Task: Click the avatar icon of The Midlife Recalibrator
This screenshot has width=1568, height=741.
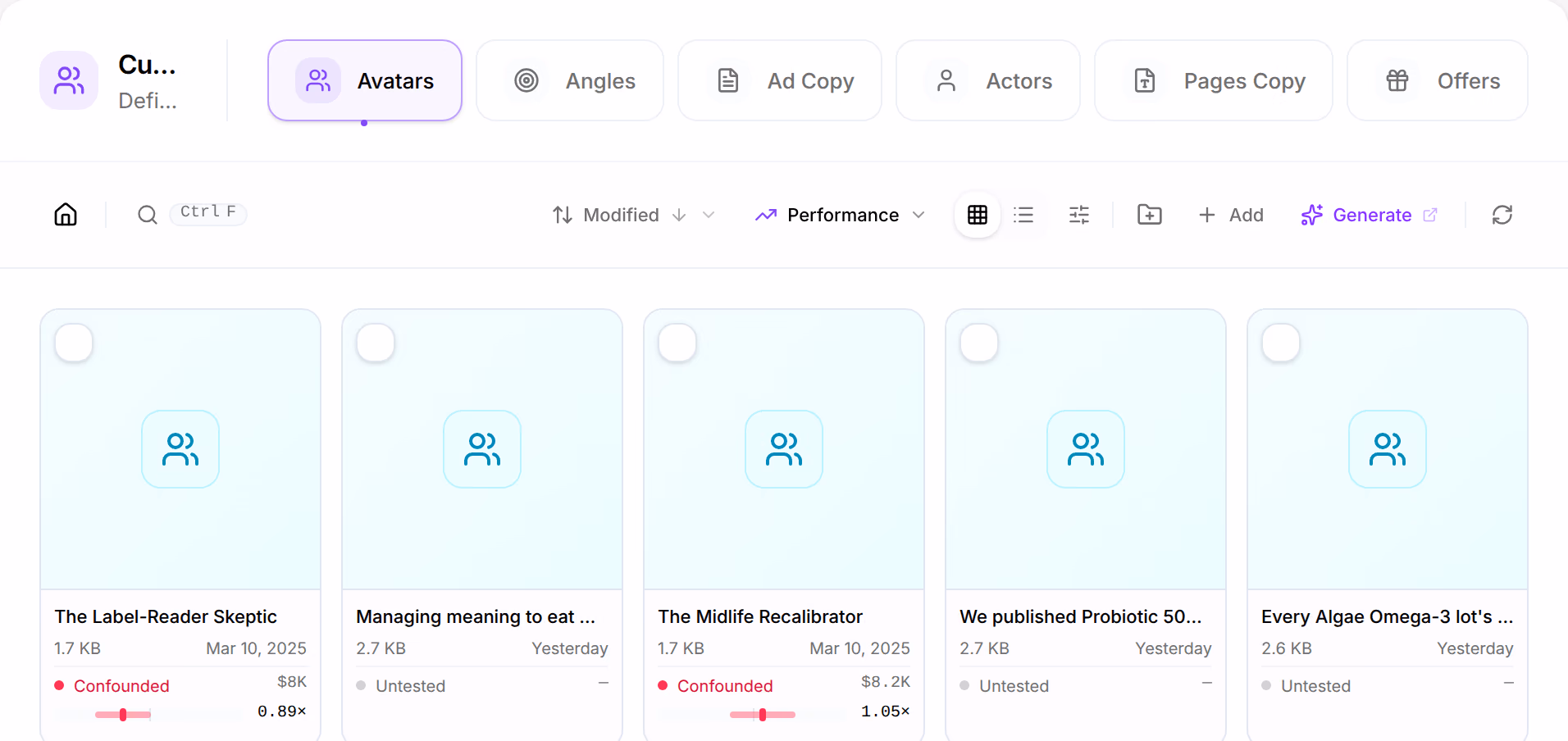Action: tap(784, 449)
